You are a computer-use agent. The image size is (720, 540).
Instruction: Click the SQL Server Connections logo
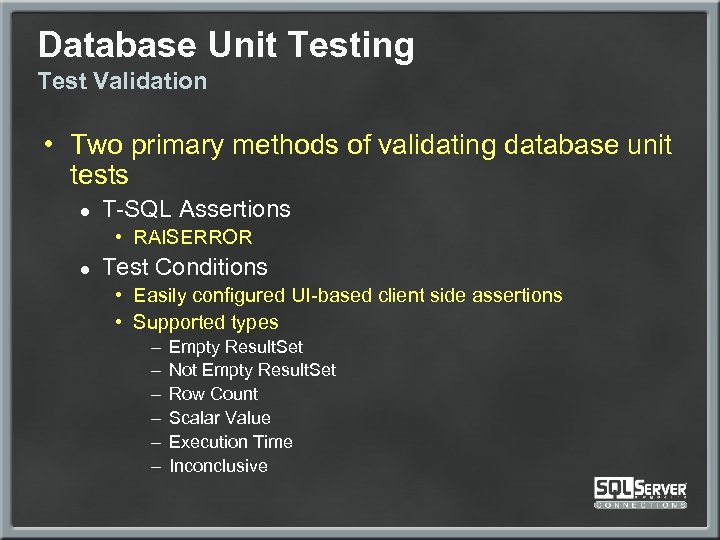coord(640,489)
